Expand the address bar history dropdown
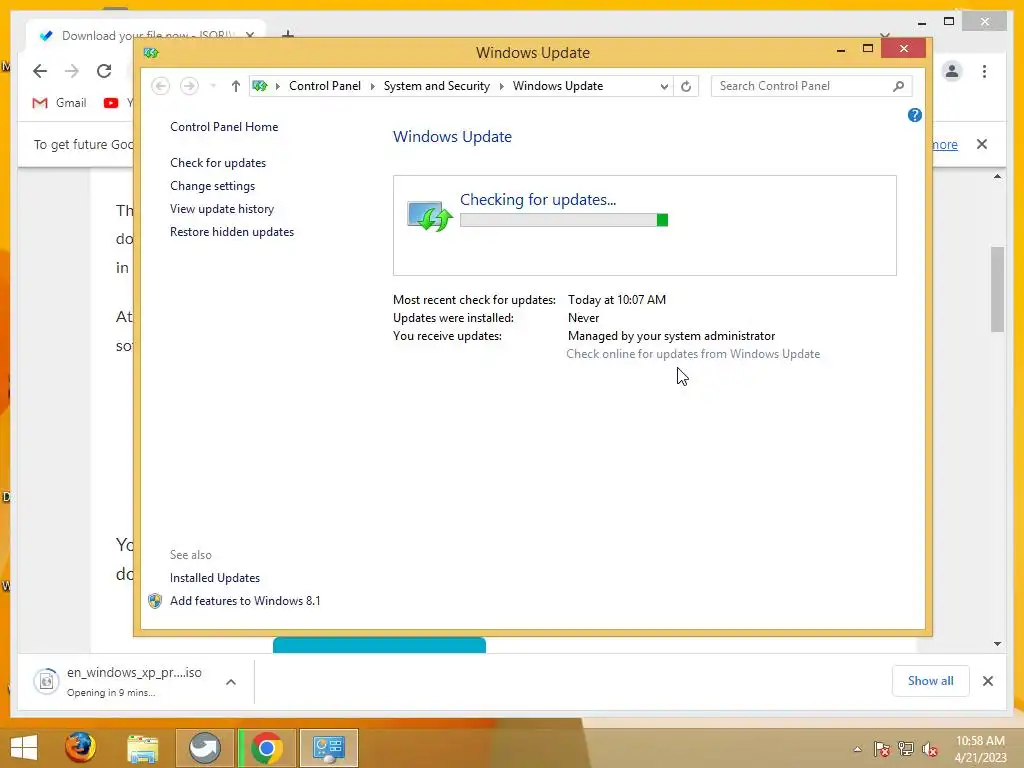1024x768 pixels. tap(664, 86)
